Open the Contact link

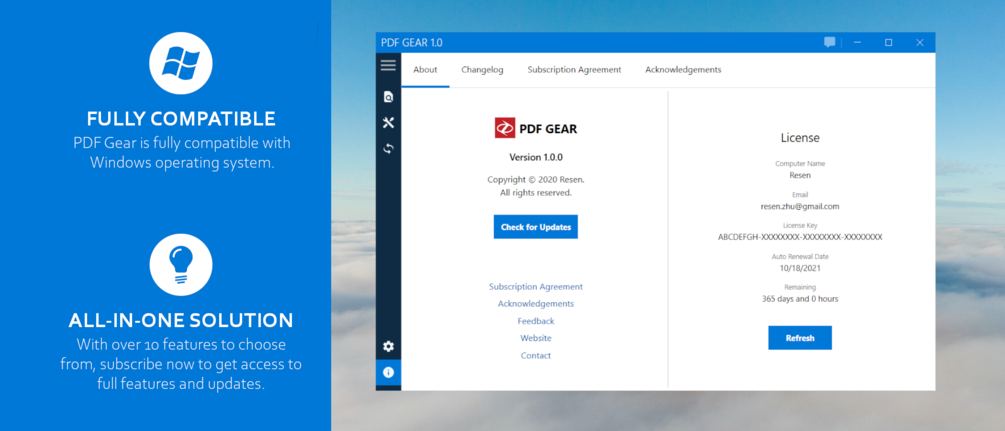[x=536, y=355]
